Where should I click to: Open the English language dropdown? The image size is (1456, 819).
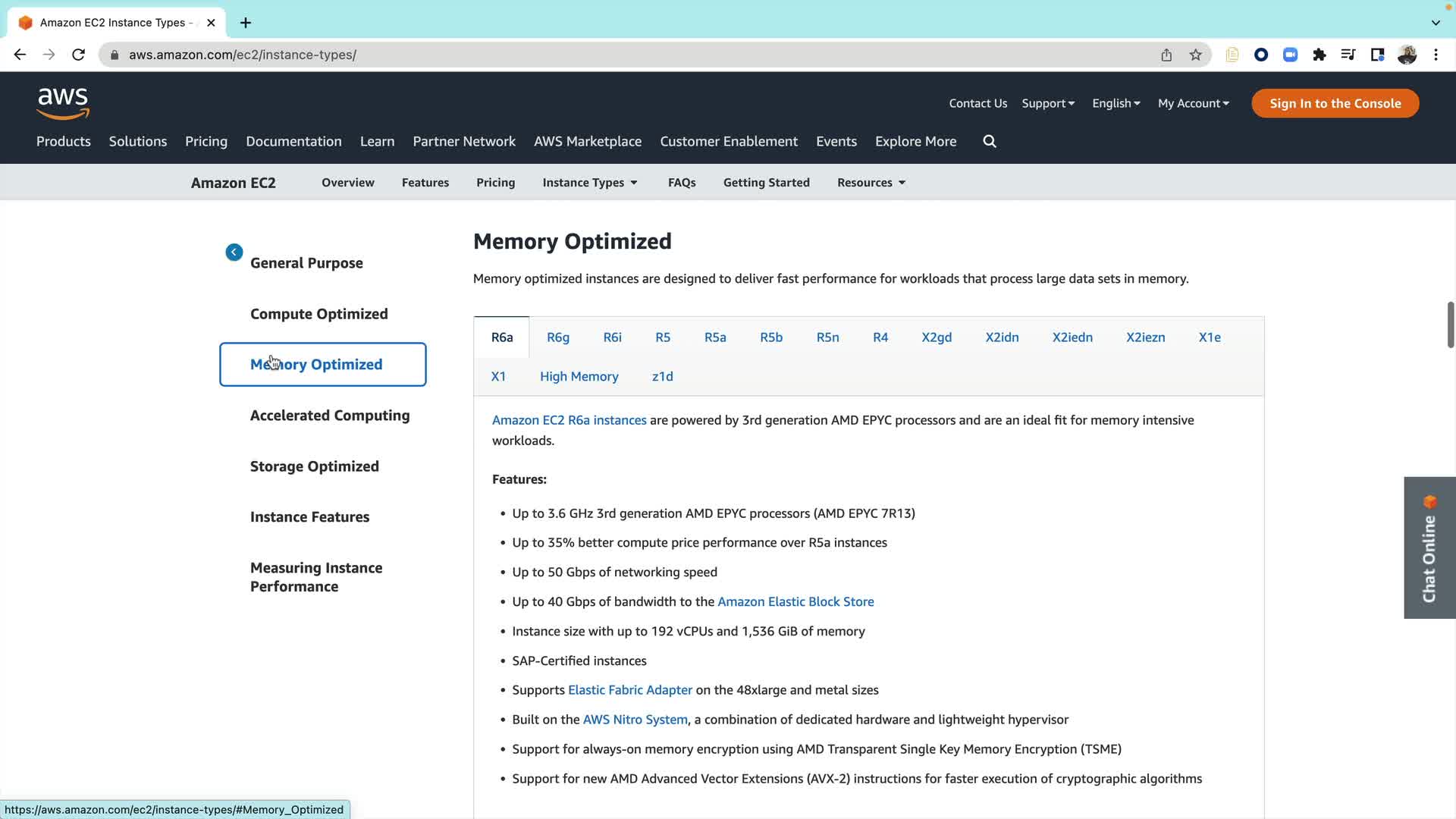tap(1116, 104)
